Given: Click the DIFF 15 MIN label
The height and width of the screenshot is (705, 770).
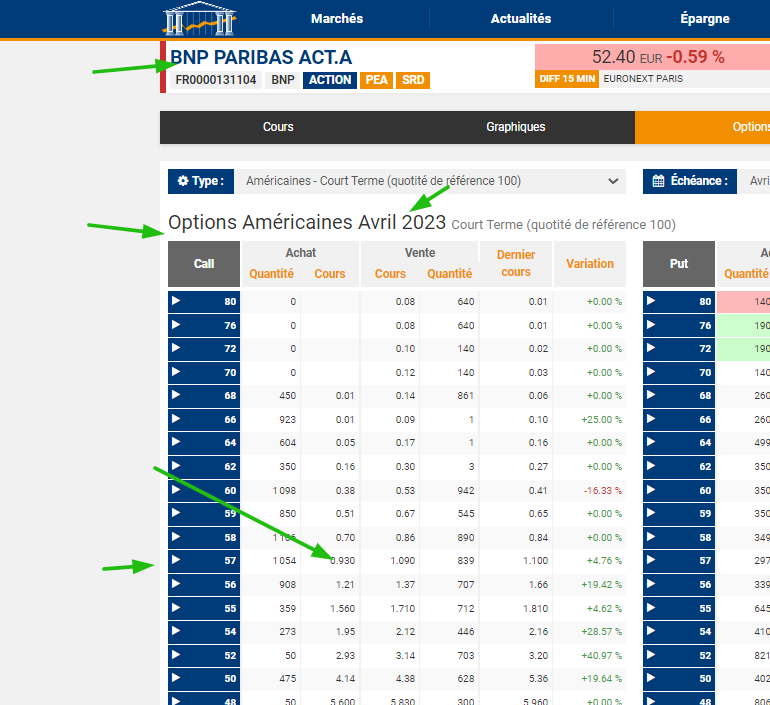Looking at the screenshot, I should (568, 78).
